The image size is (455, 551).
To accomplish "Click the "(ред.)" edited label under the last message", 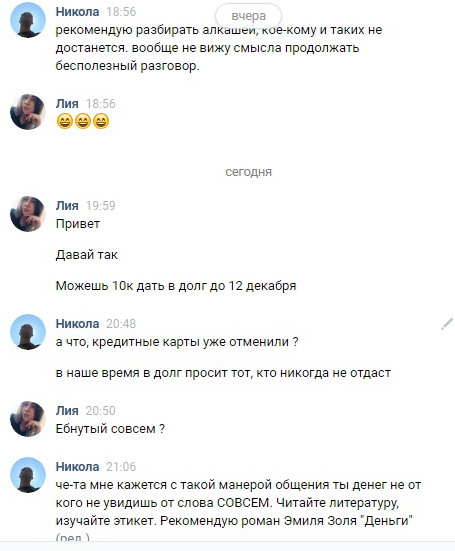I will click(x=73, y=538).
